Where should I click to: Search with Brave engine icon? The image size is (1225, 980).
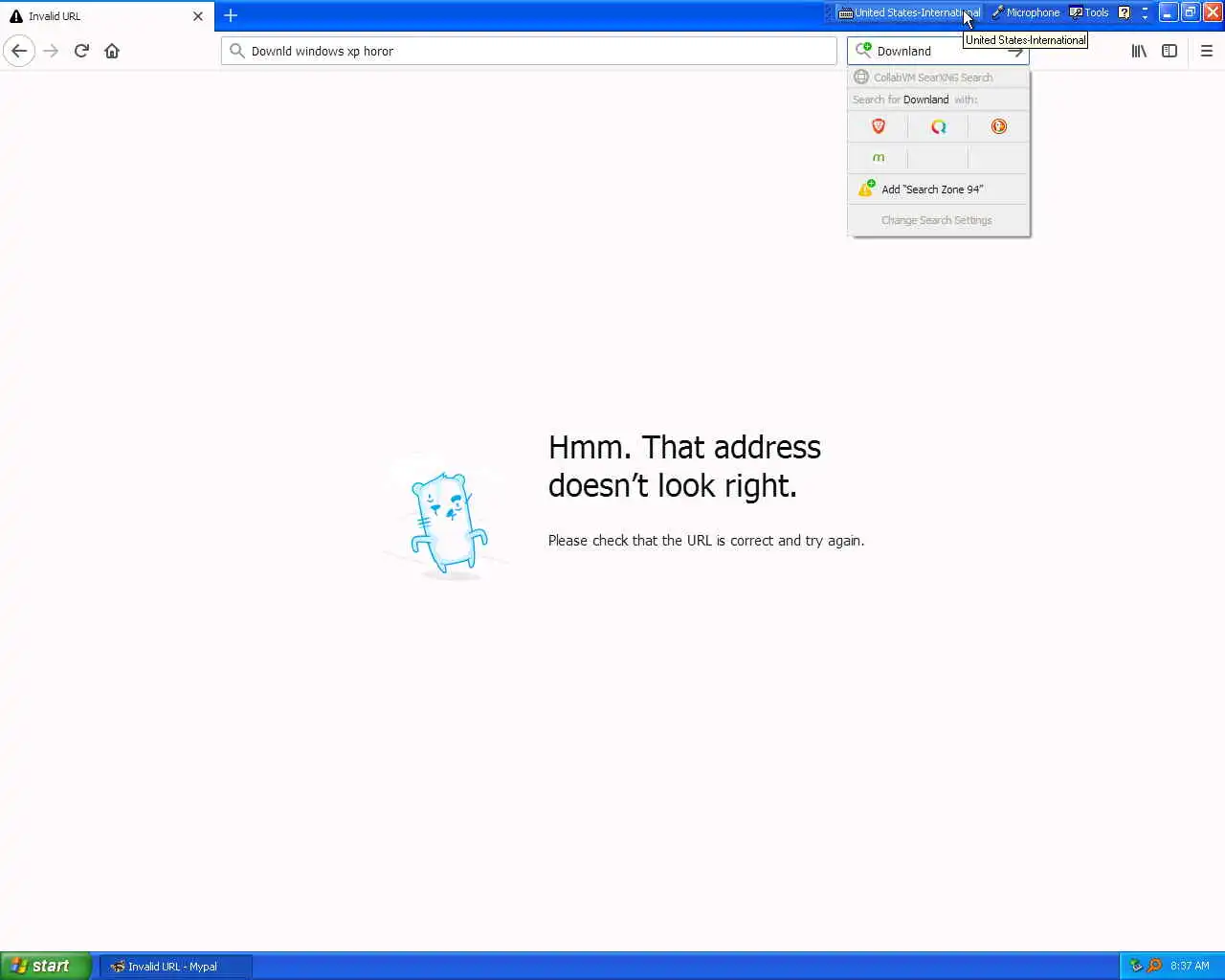point(878,126)
